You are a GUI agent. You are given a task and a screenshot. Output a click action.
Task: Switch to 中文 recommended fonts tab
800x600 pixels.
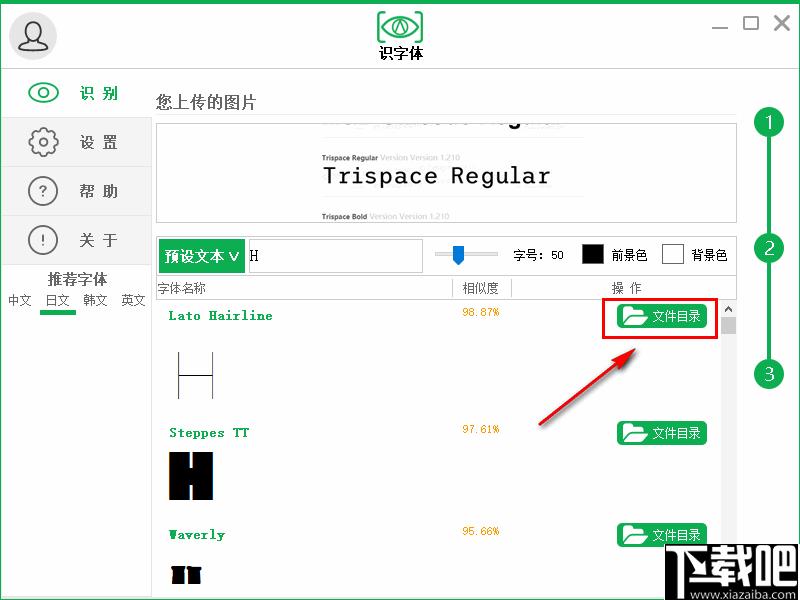click(x=20, y=300)
